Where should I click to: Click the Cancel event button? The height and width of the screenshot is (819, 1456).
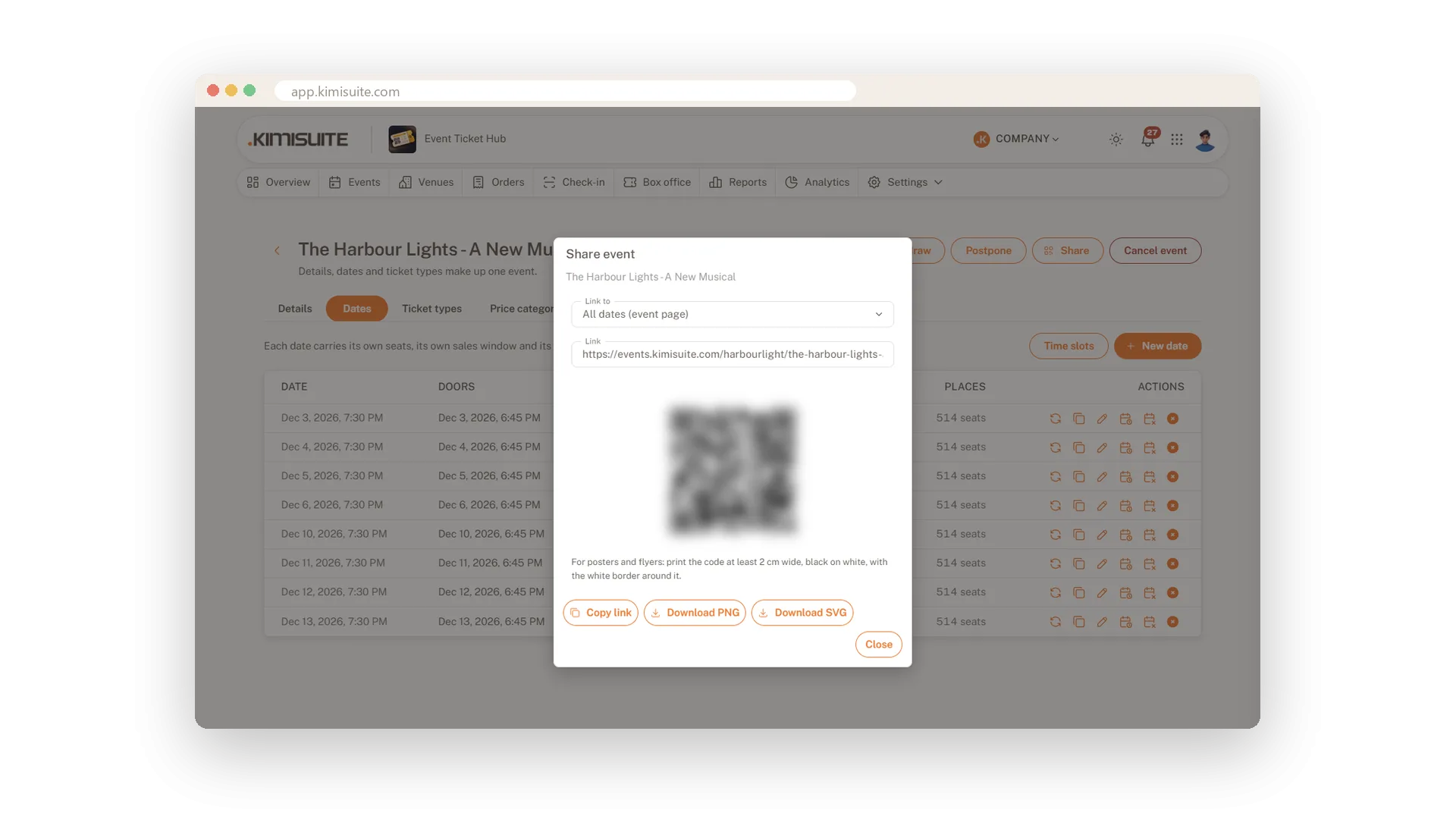point(1155,251)
